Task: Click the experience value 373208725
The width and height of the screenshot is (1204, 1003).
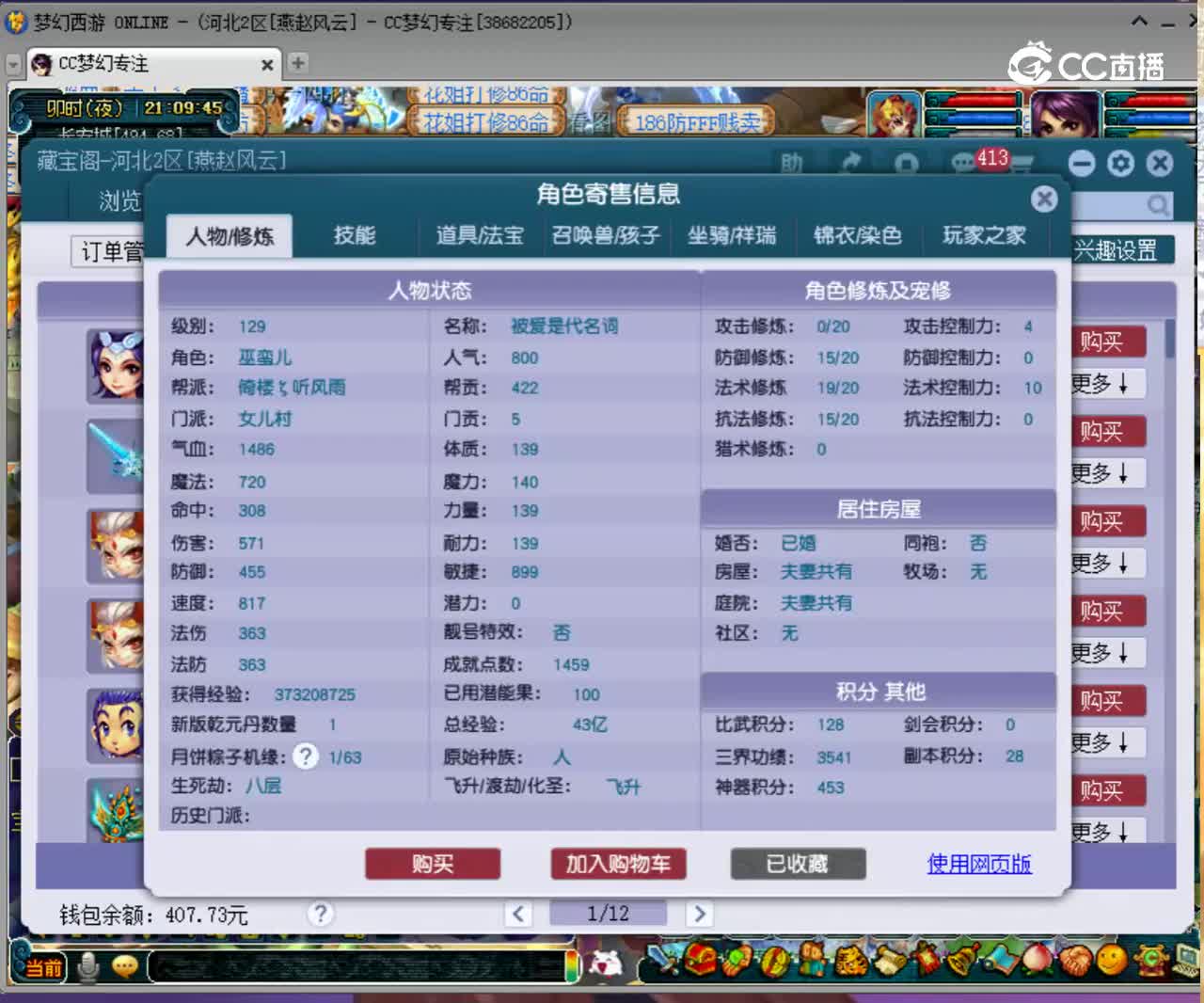Action: [315, 694]
